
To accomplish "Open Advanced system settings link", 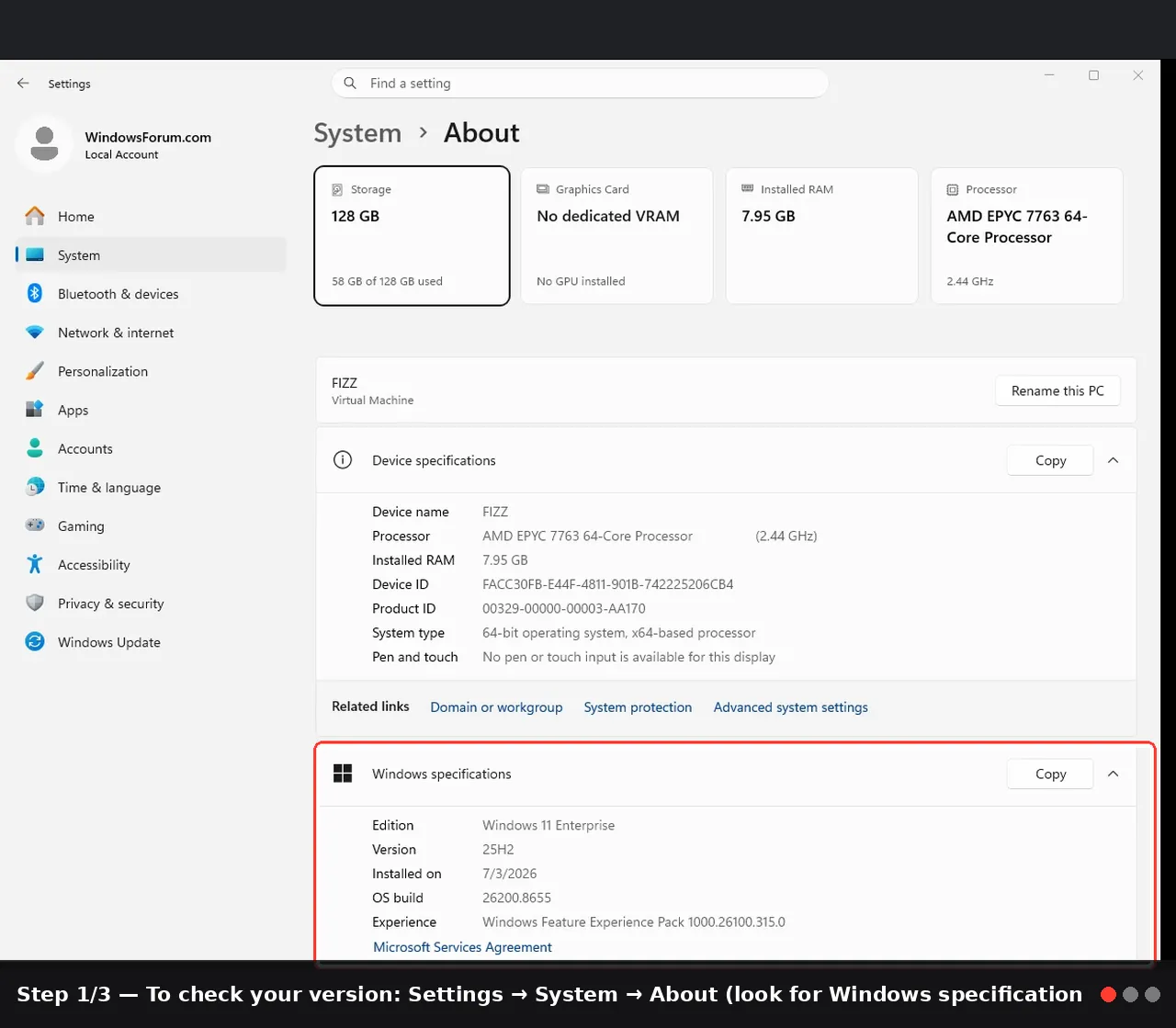I will coord(790,706).
